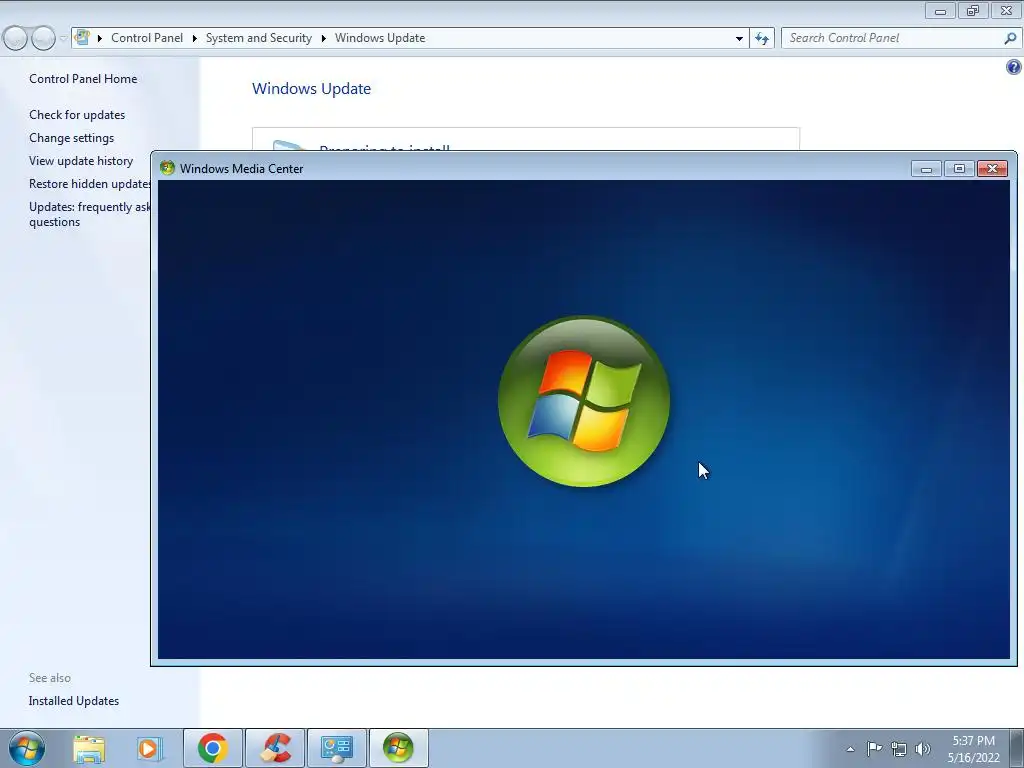This screenshot has width=1024, height=768.
Task: Open Installed Updates link
Action: (74, 701)
